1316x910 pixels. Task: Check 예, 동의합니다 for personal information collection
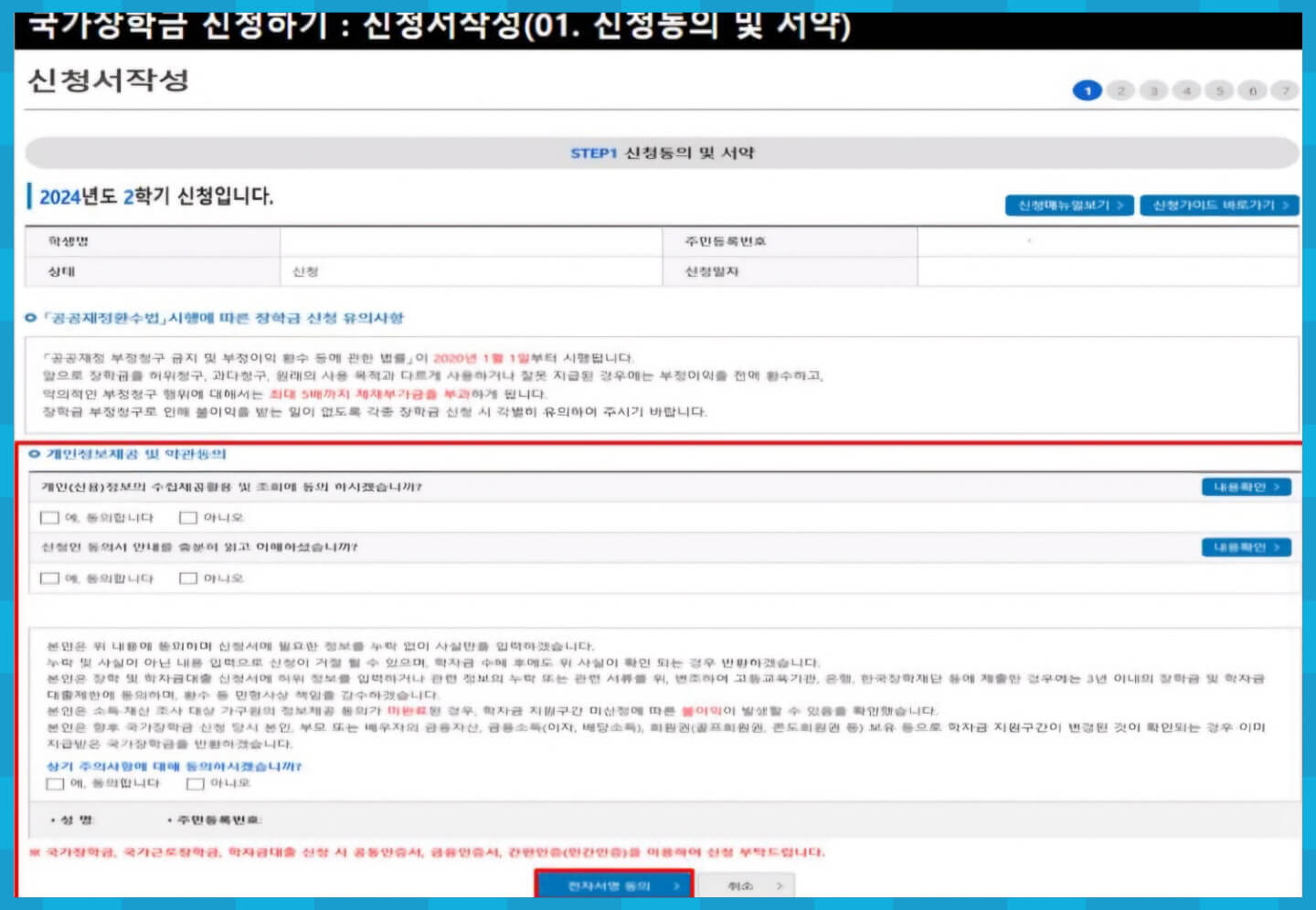click(x=48, y=517)
